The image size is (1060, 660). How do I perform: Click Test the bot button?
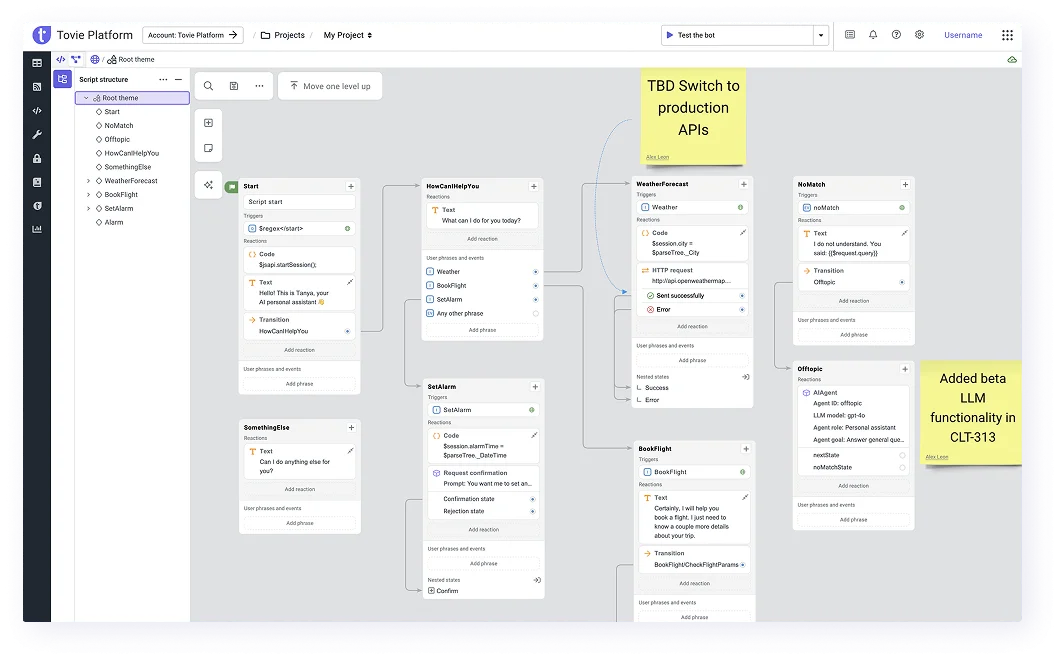[x=737, y=35]
